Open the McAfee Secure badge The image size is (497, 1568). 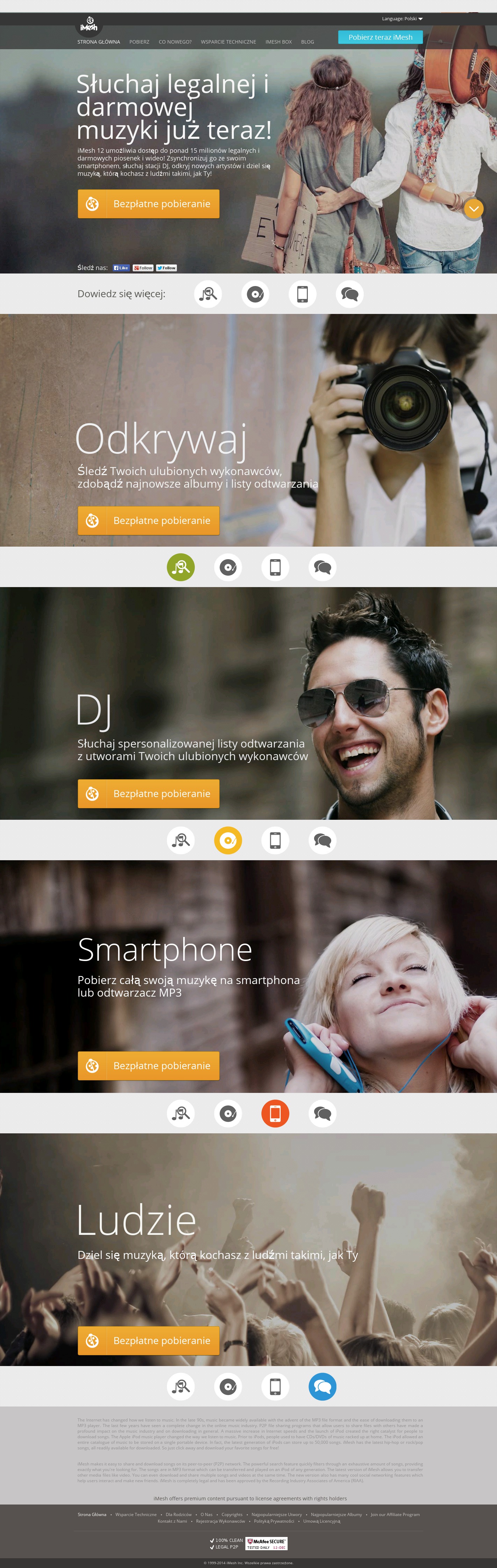266,1544
